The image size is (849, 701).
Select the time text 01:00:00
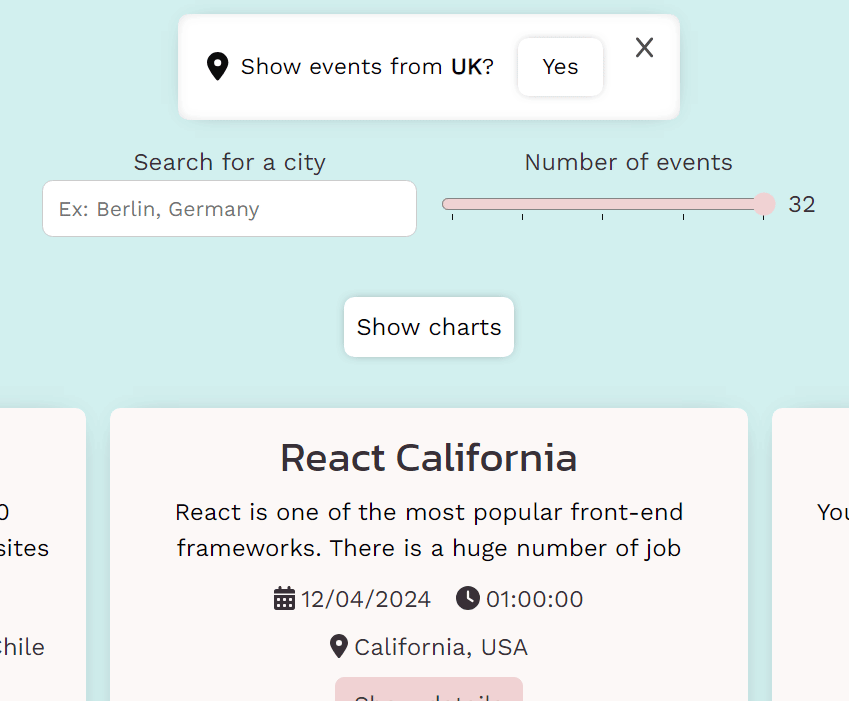click(x=534, y=599)
